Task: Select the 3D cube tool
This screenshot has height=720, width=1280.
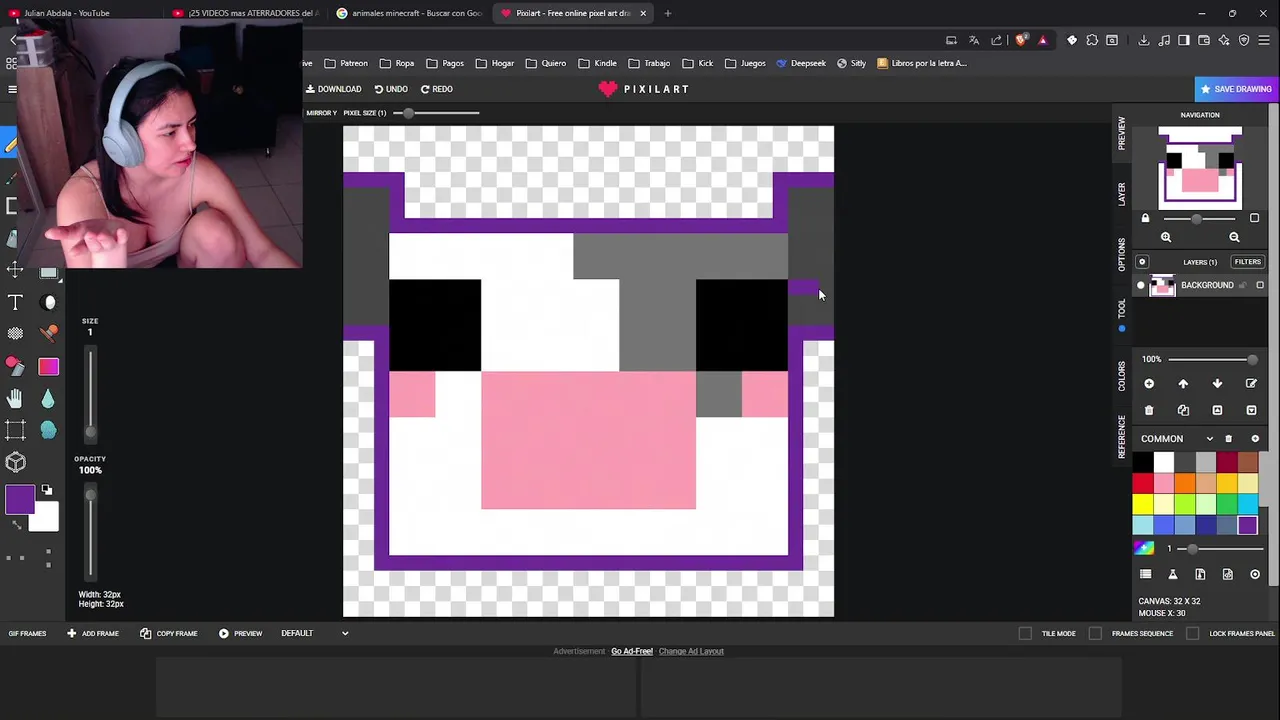Action: tap(15, 462)
